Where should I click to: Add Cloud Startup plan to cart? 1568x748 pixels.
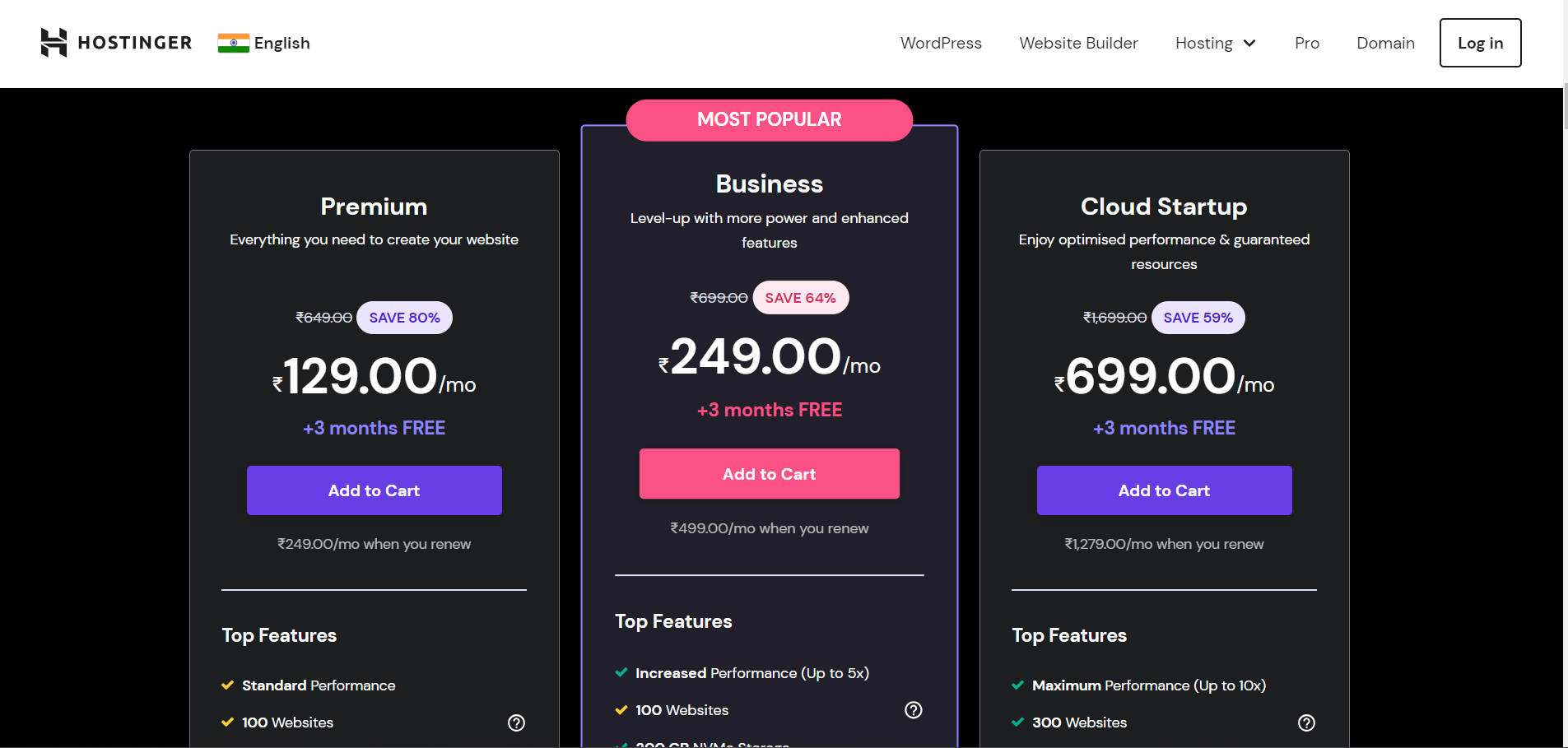point(1164,490)
